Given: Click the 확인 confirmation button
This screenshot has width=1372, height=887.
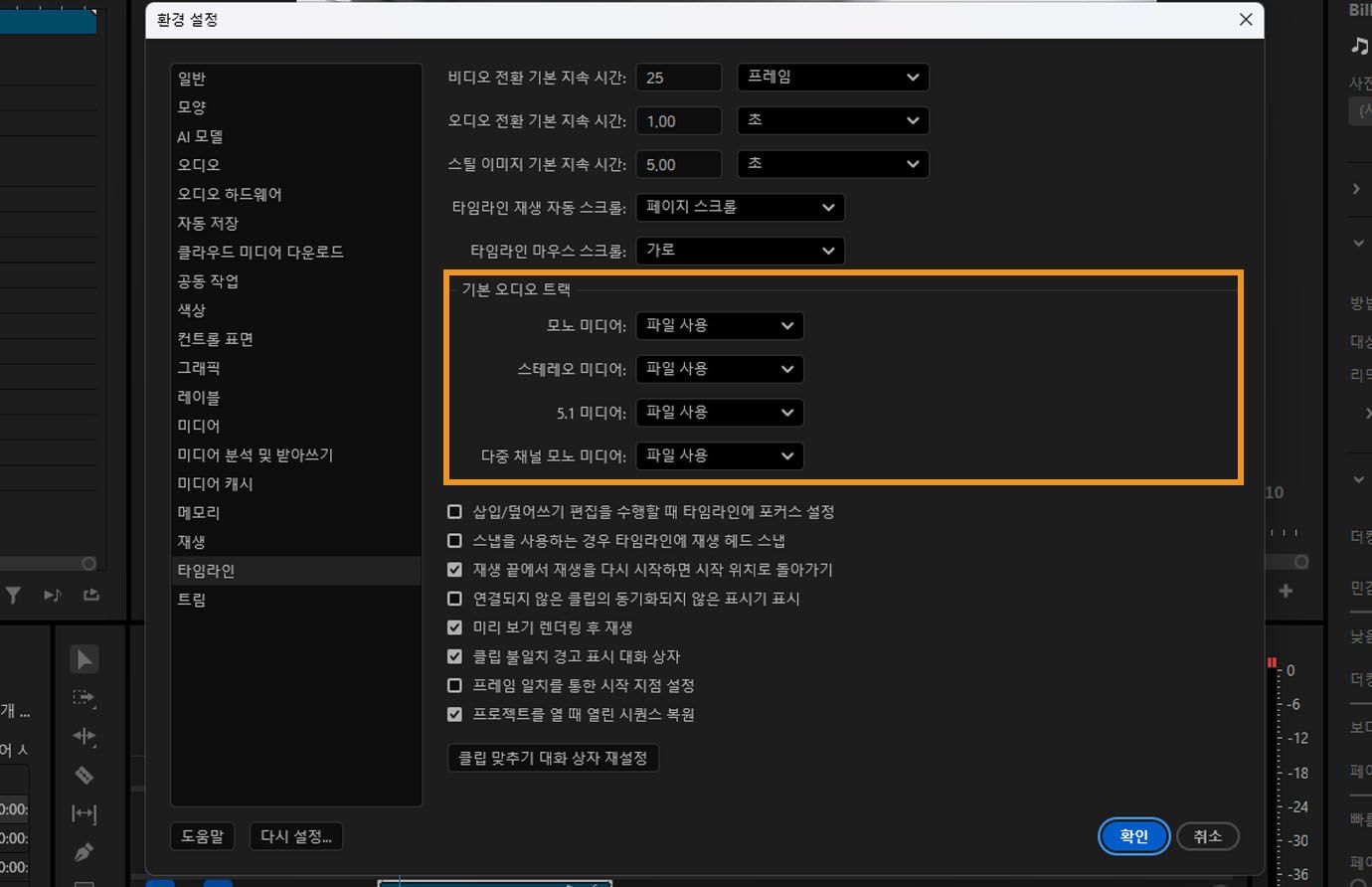Looking at the screenshot, I should pyautogui.click(x=1133, y=836).
